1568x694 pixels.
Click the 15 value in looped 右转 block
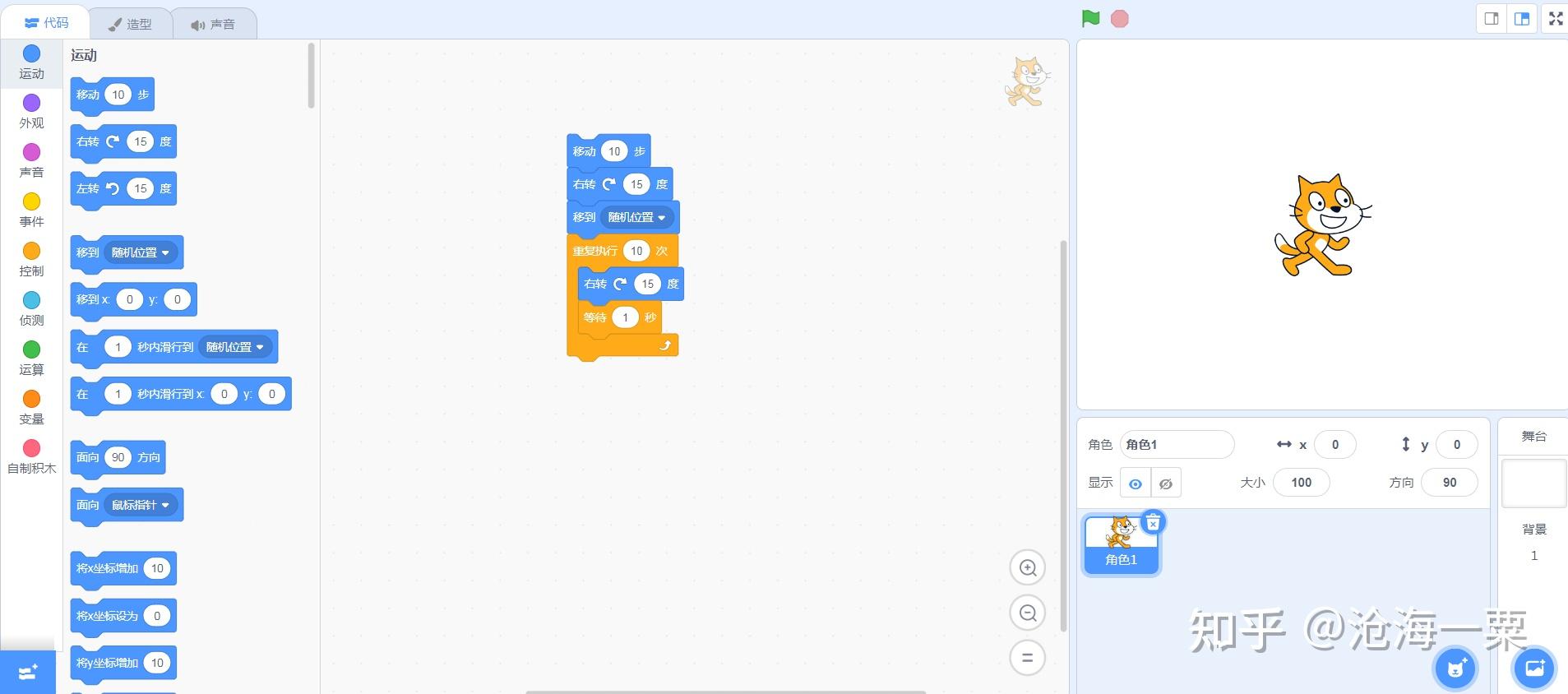click(x=648, y=284)
